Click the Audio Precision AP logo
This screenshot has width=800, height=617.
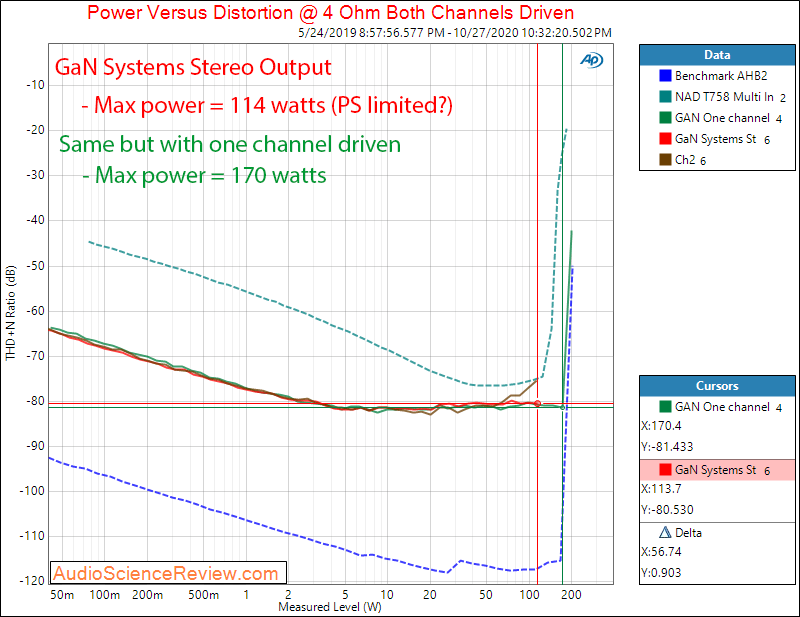click(591, 60)
